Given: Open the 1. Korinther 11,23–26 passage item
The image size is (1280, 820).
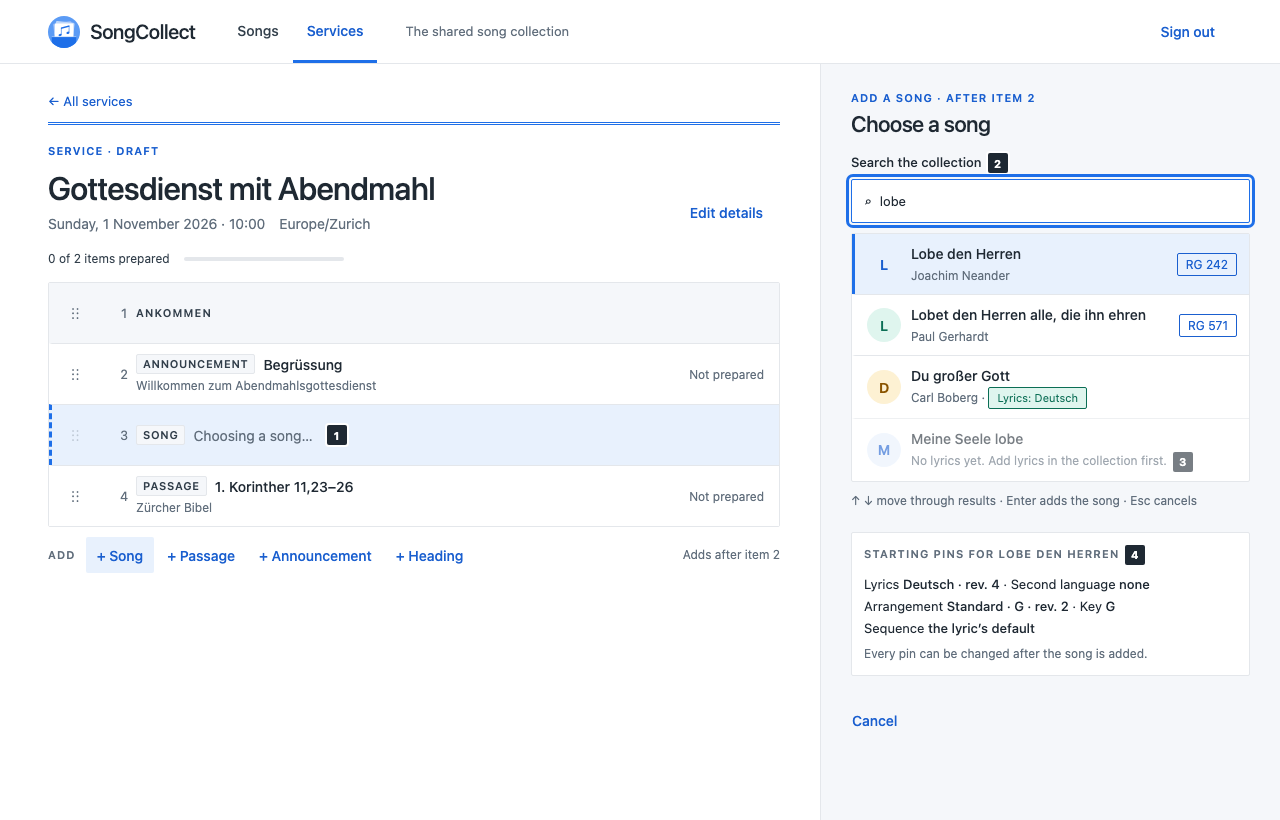Looking at the screenshot, I should point(414,496).
